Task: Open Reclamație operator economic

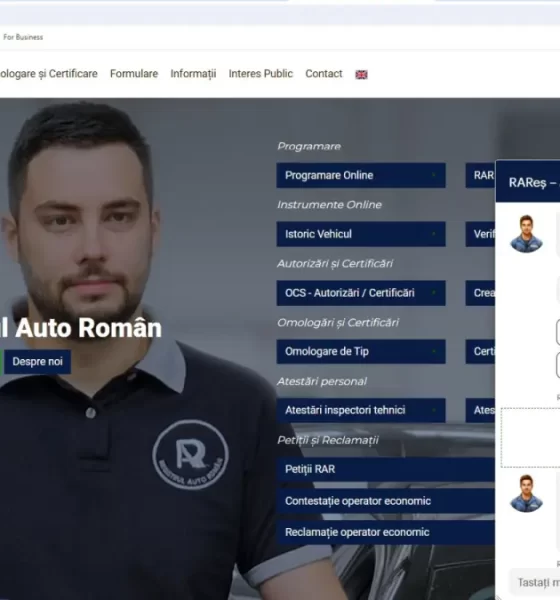Action: (385, 532)
